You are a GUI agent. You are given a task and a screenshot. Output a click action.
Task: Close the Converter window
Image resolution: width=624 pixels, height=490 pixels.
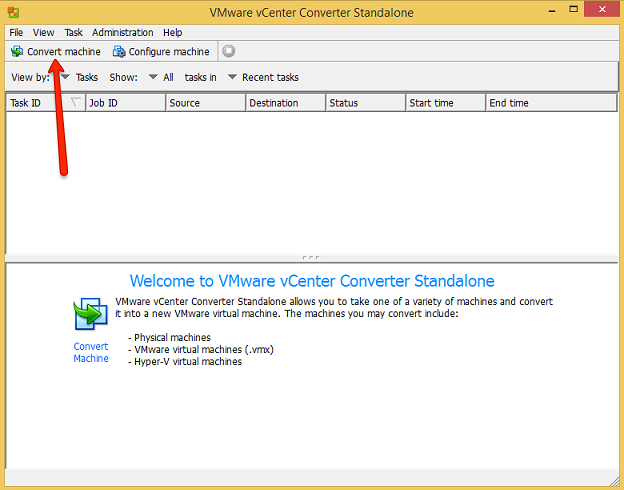pyautogui.click(x=602, y=10)
